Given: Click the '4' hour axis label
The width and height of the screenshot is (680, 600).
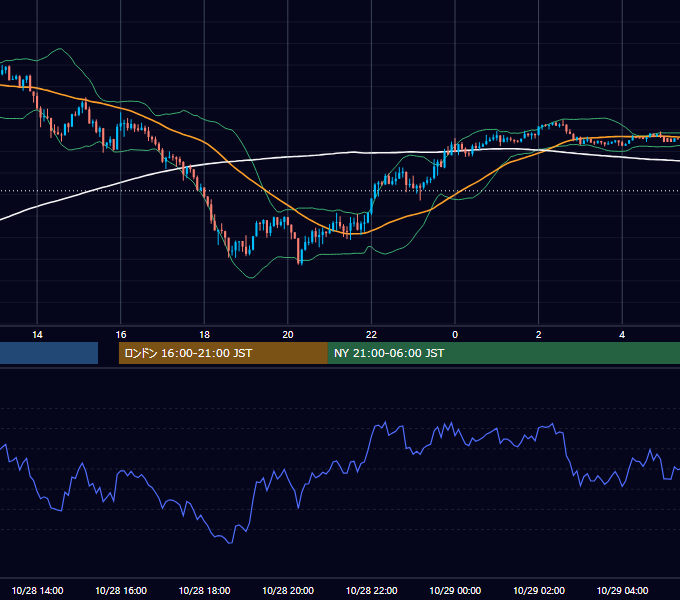Looking at the screenshot, I should click(622, 335).
